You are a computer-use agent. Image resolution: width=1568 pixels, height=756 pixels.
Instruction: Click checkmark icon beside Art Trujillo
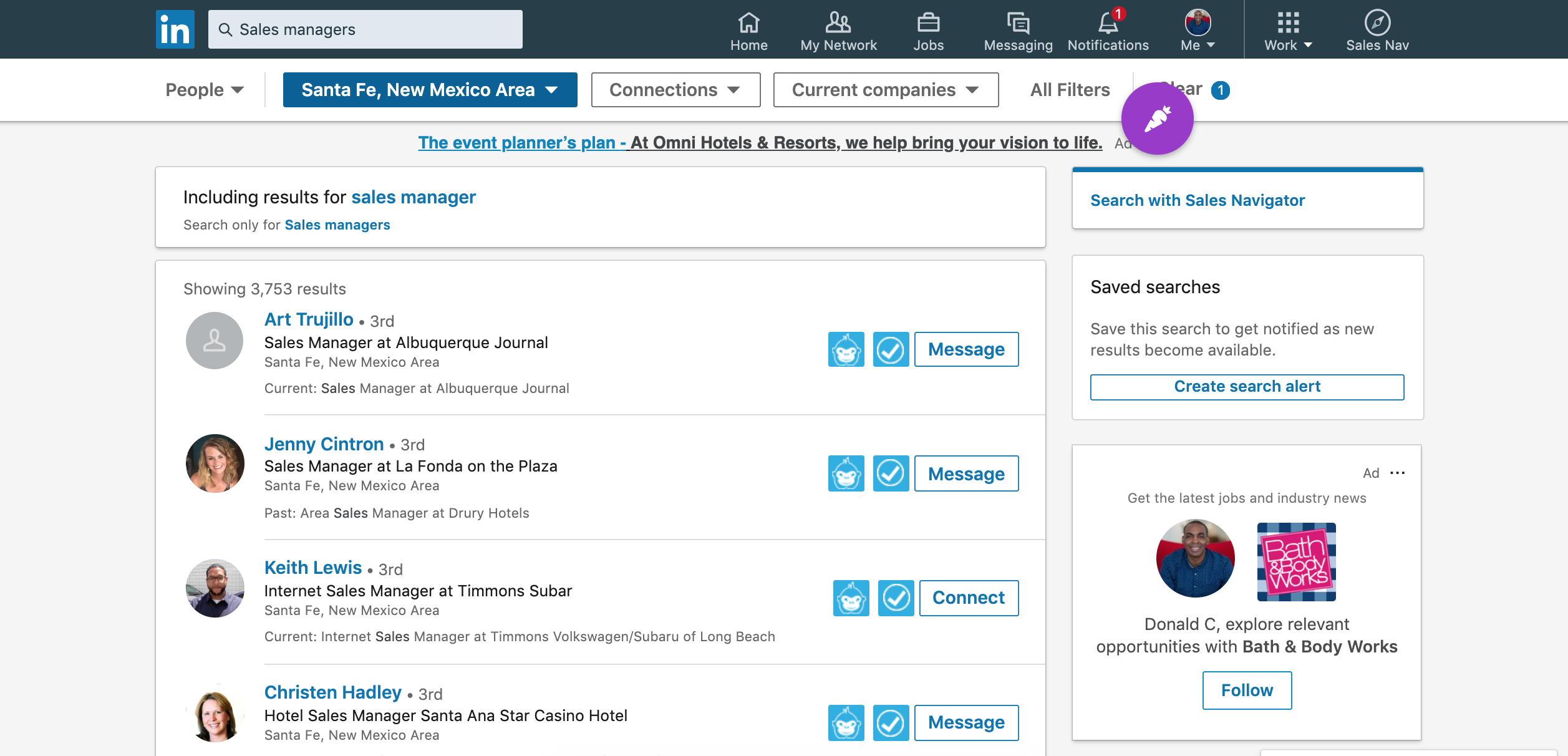point(891,349)
